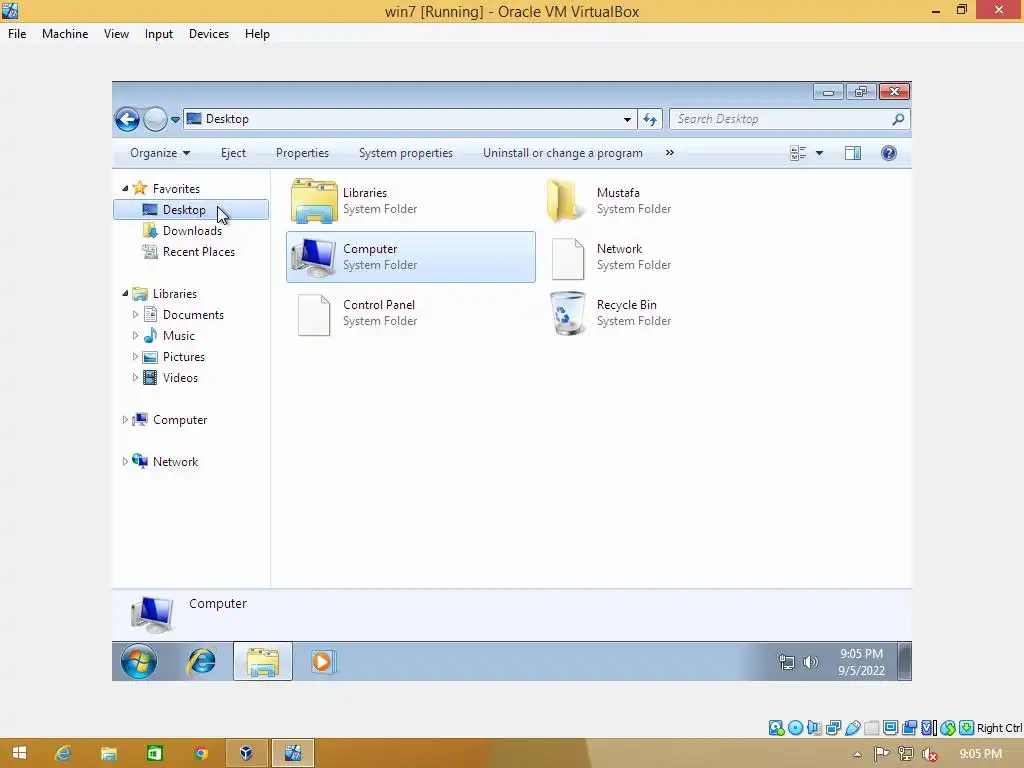Click VirtualBox hard disk activity indicator
This screenshot has height=768, width=1024.
[776, 728]
